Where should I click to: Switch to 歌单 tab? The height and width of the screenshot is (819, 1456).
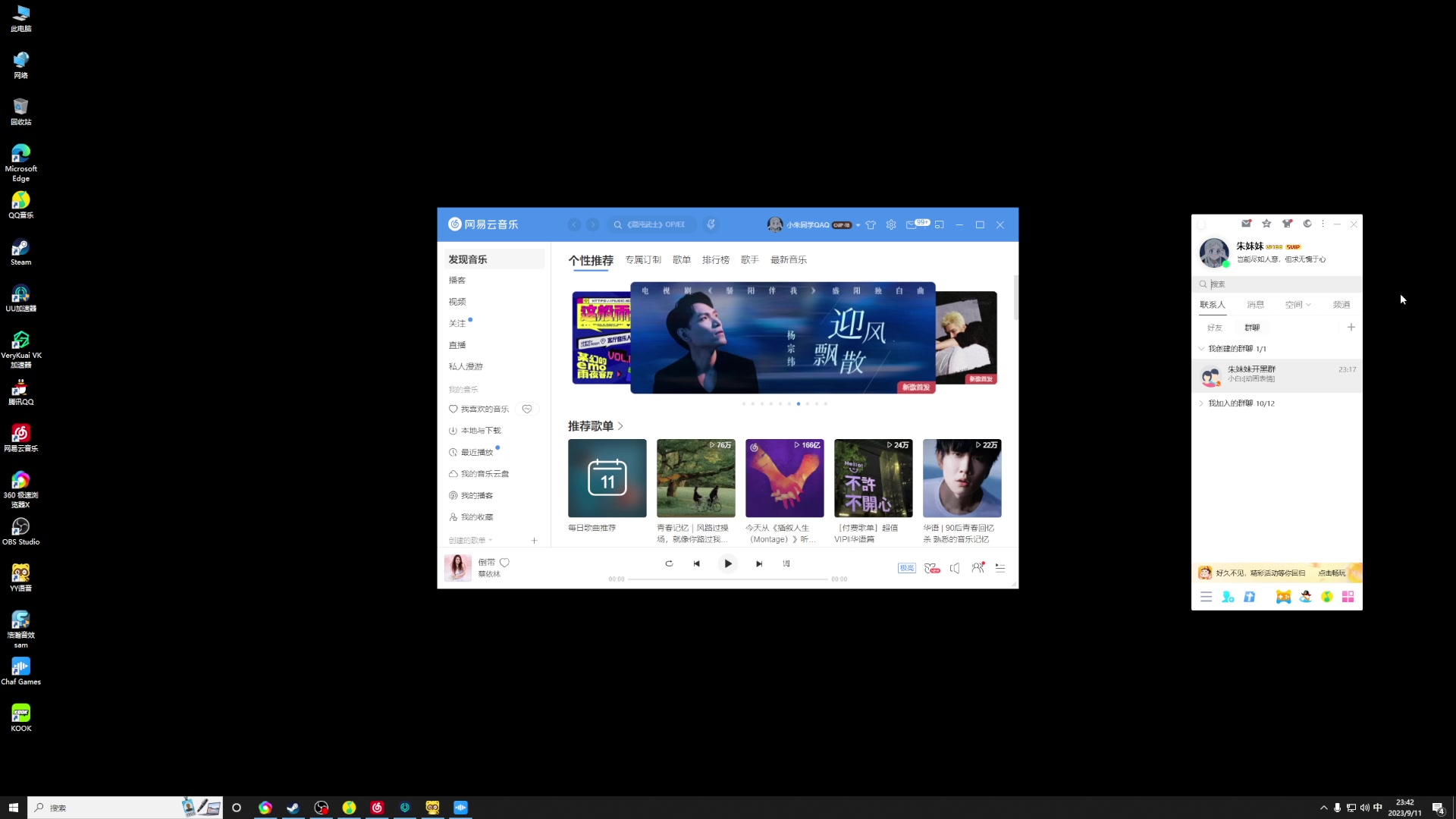(x=682, y=259)
